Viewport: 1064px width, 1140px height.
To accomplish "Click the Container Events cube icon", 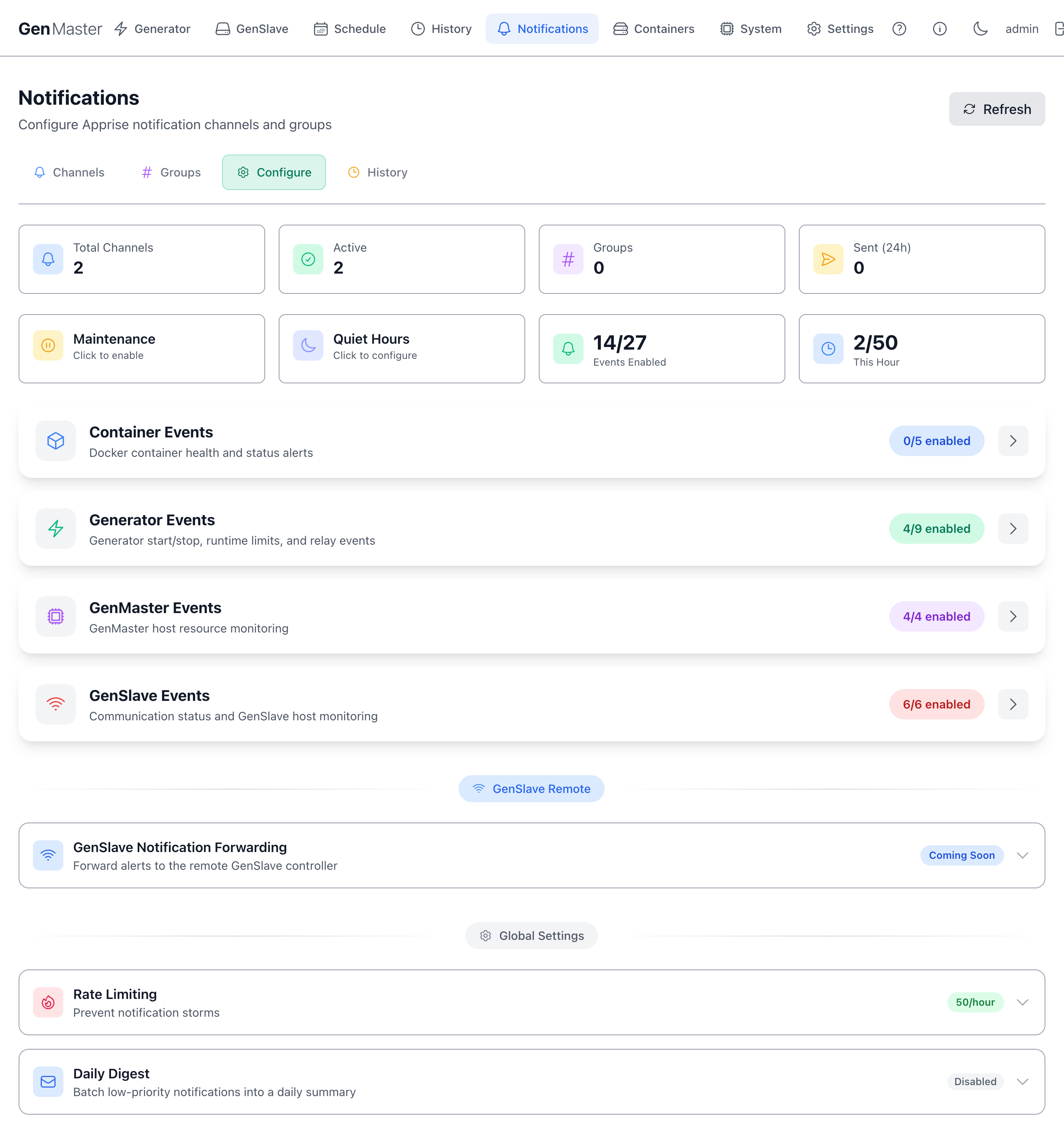I will pos(56,441).
